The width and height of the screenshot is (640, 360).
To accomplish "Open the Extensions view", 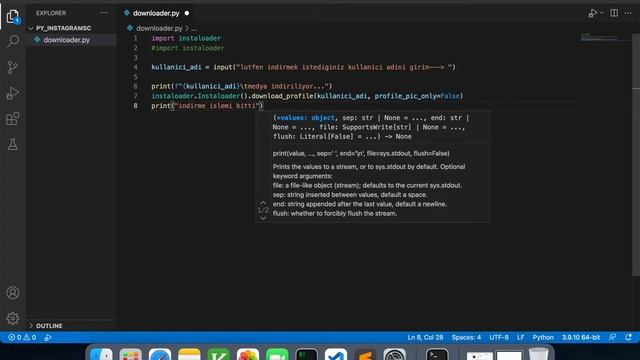I will tap(13, 119).
